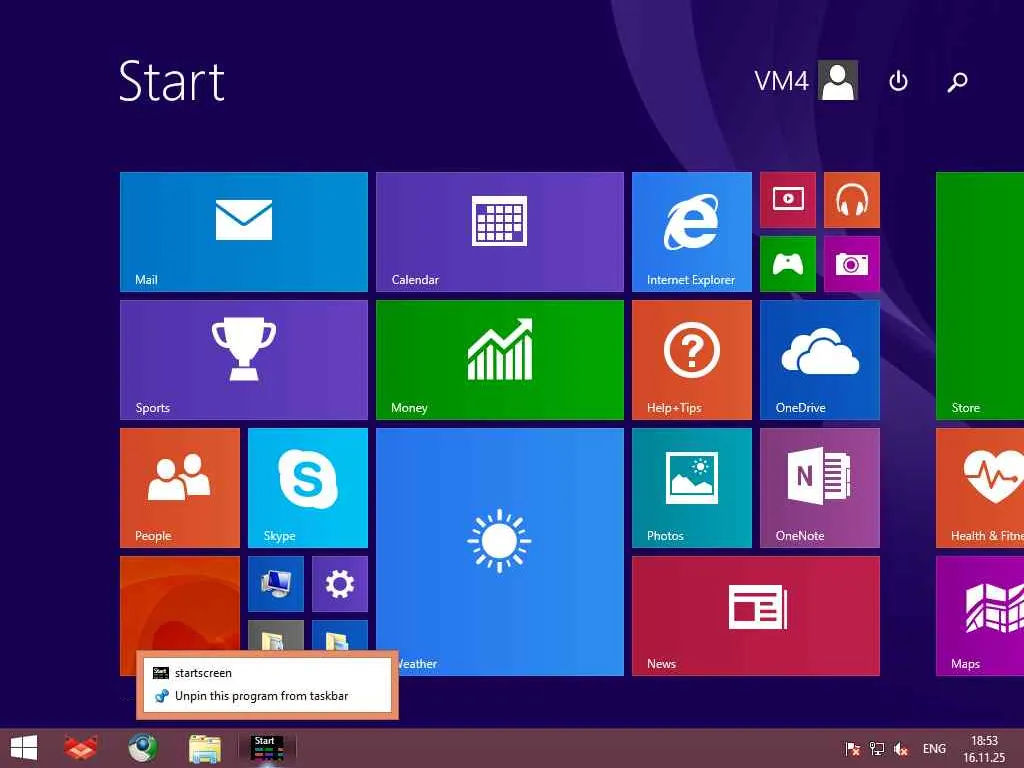Open the Weather tile

[500, 552]
